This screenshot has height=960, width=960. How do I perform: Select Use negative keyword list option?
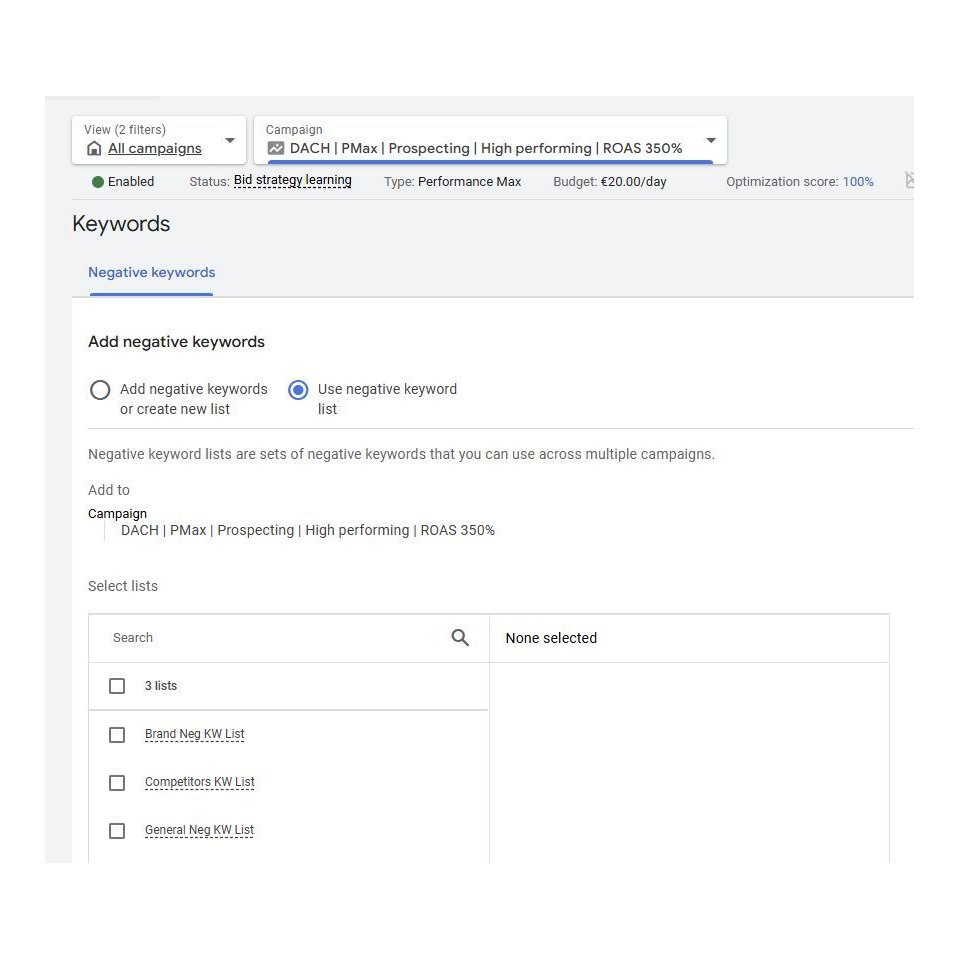[298, 390]
